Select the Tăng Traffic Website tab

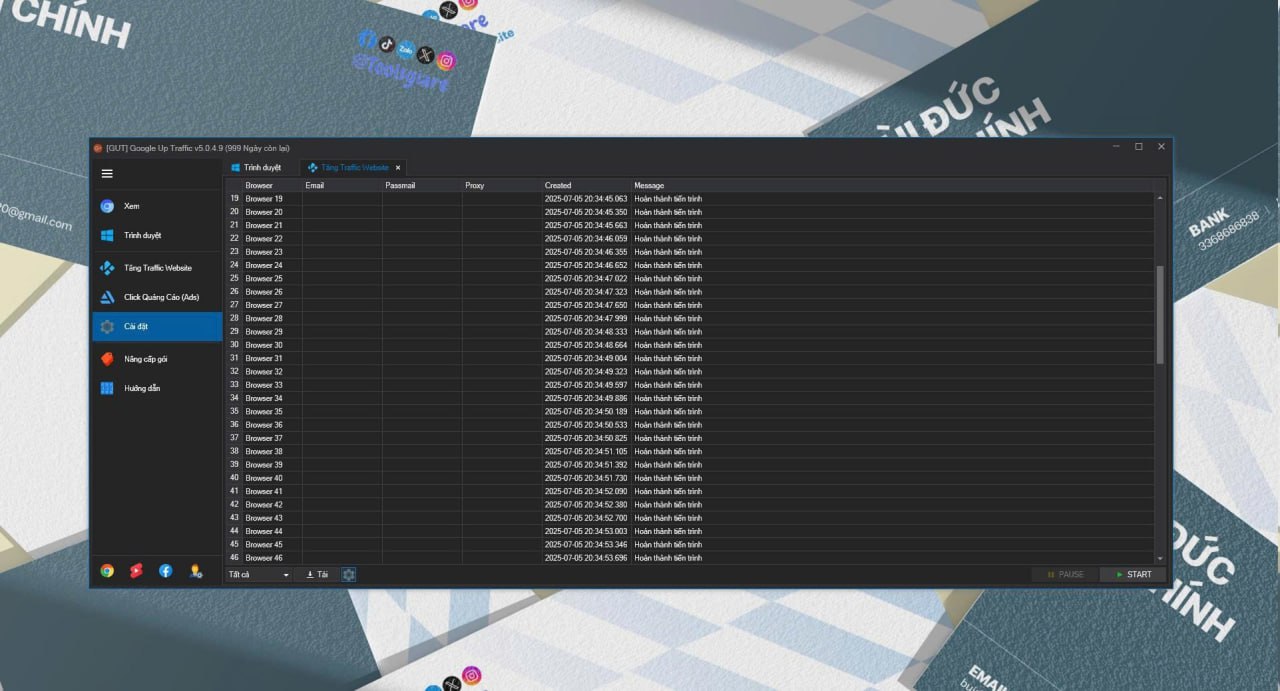pyautogui.click(x=354, y=168)
